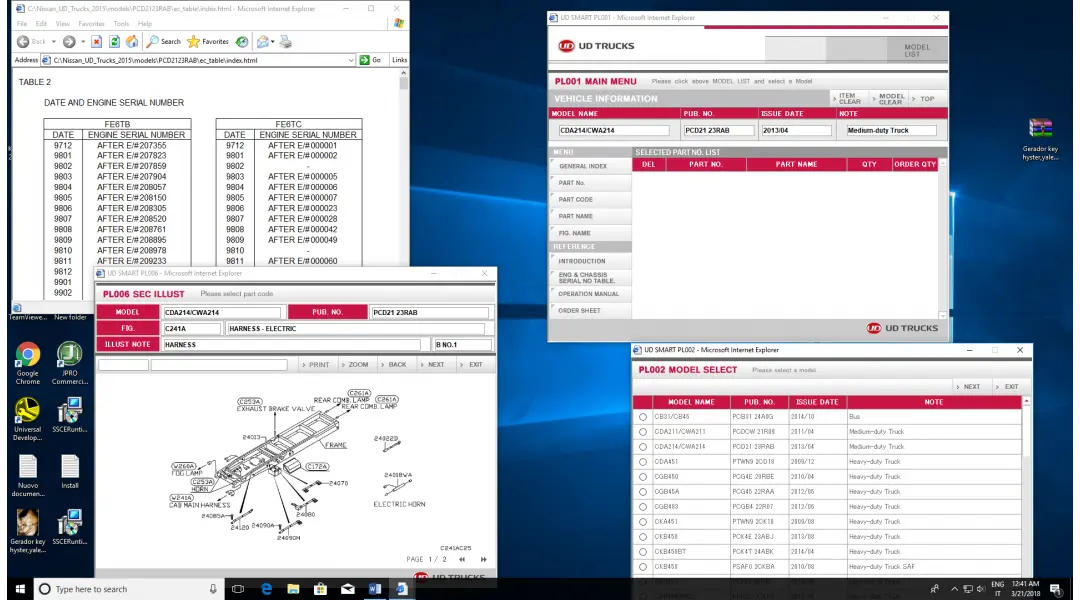This screenshot has width=1080, height=600.
Task: Expand the Back button dropdown arrow
Action: tap(53, 41)
